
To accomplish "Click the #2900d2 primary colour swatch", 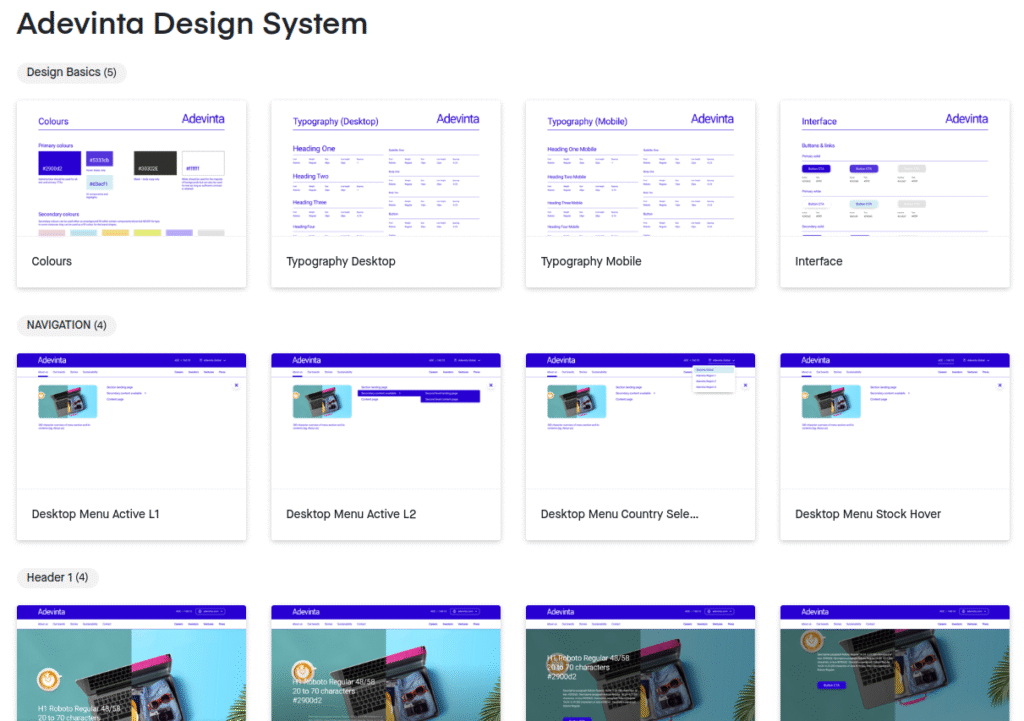I will [59, 164].
